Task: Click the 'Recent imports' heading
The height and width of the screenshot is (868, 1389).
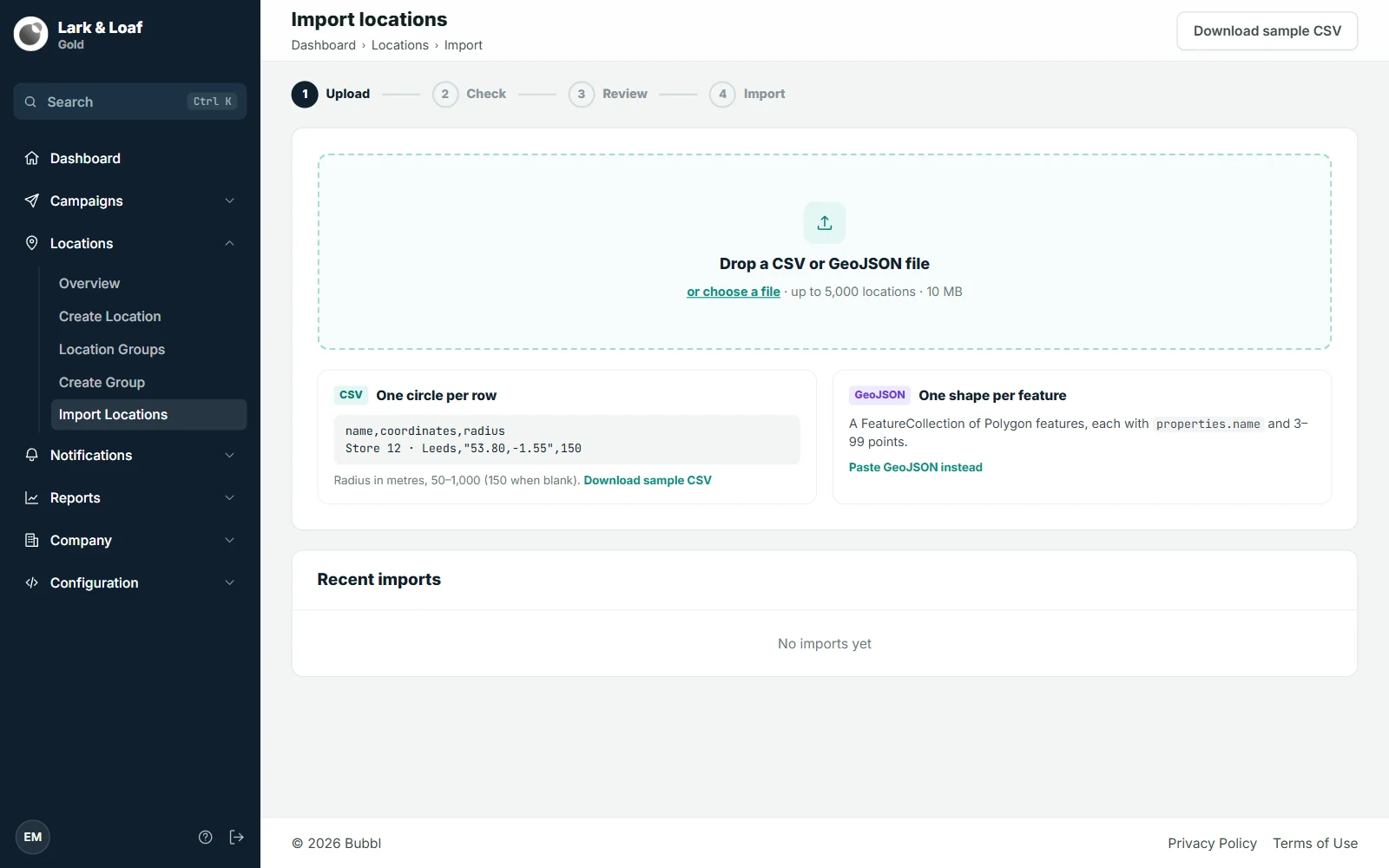Action: pos(379,579)
